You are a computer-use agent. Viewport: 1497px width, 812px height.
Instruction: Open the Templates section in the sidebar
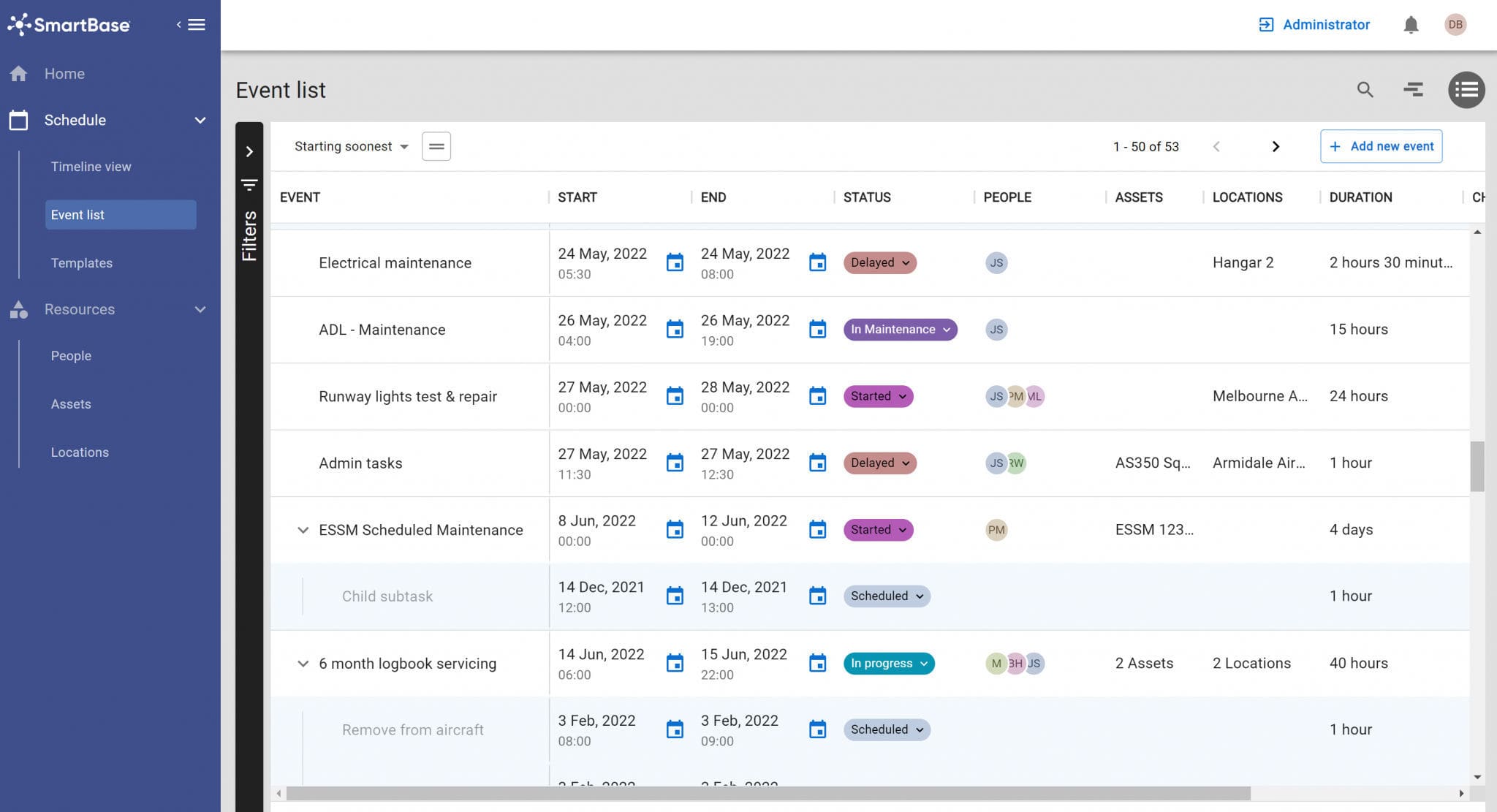81,262
